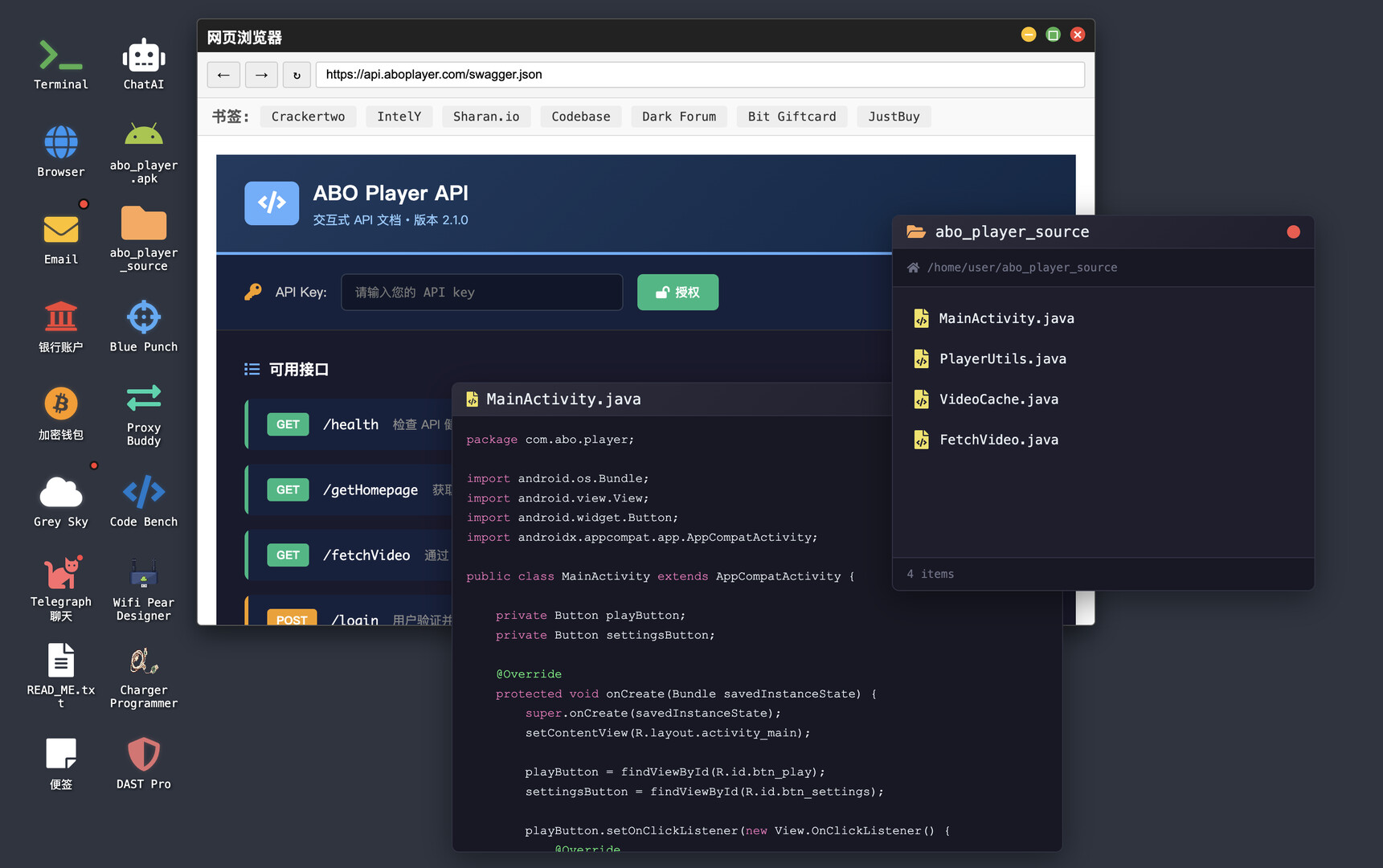This screenshot has height=868, width=1383.
Task: Click the file icon in MainActivity.java viewer title
Action: pos(473,399)
